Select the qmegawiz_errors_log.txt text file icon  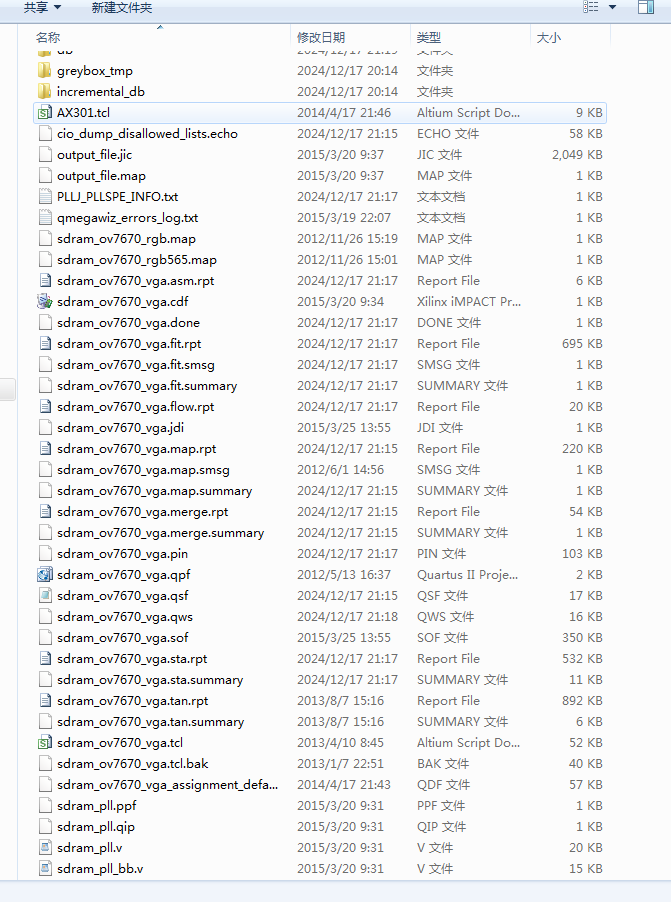(44, 218)
